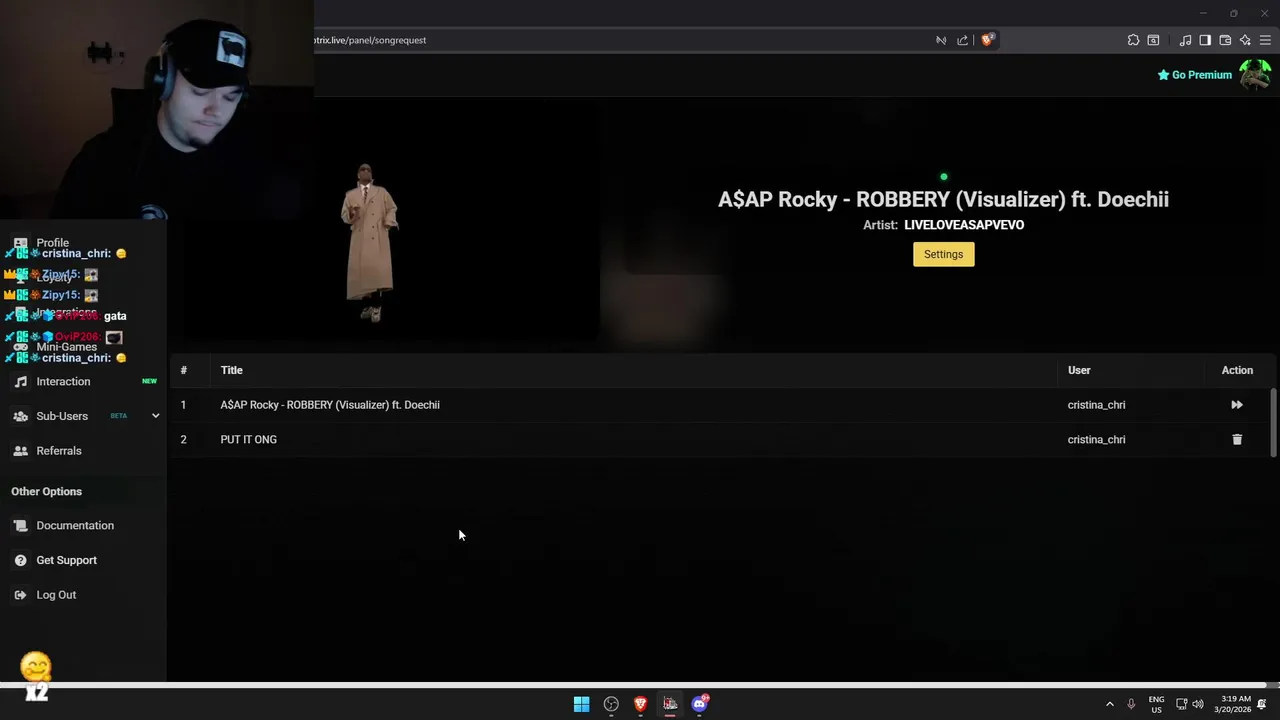
Task: Open the OBS Studio taskbar icon
Action: [611, 704]
